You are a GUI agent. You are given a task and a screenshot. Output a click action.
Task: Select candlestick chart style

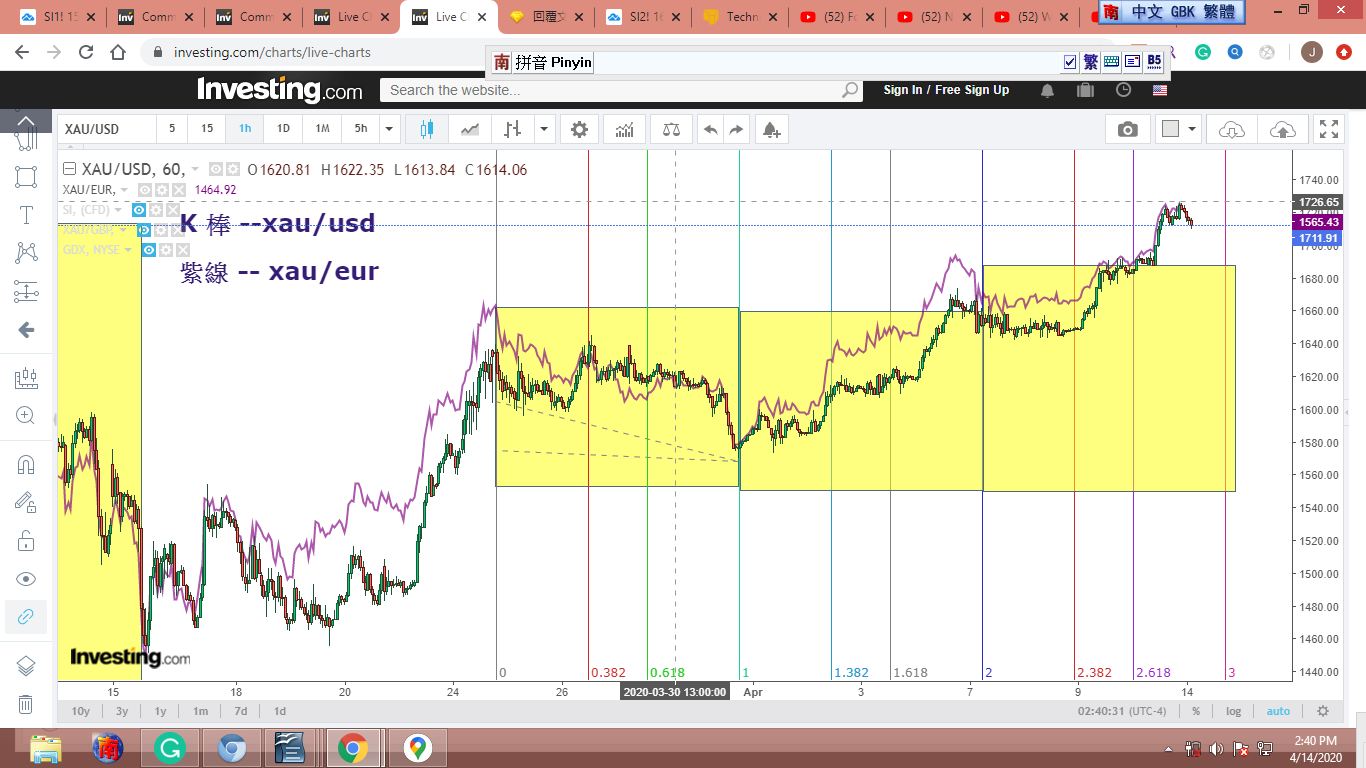pyautogui.click(x=428, y=129)
